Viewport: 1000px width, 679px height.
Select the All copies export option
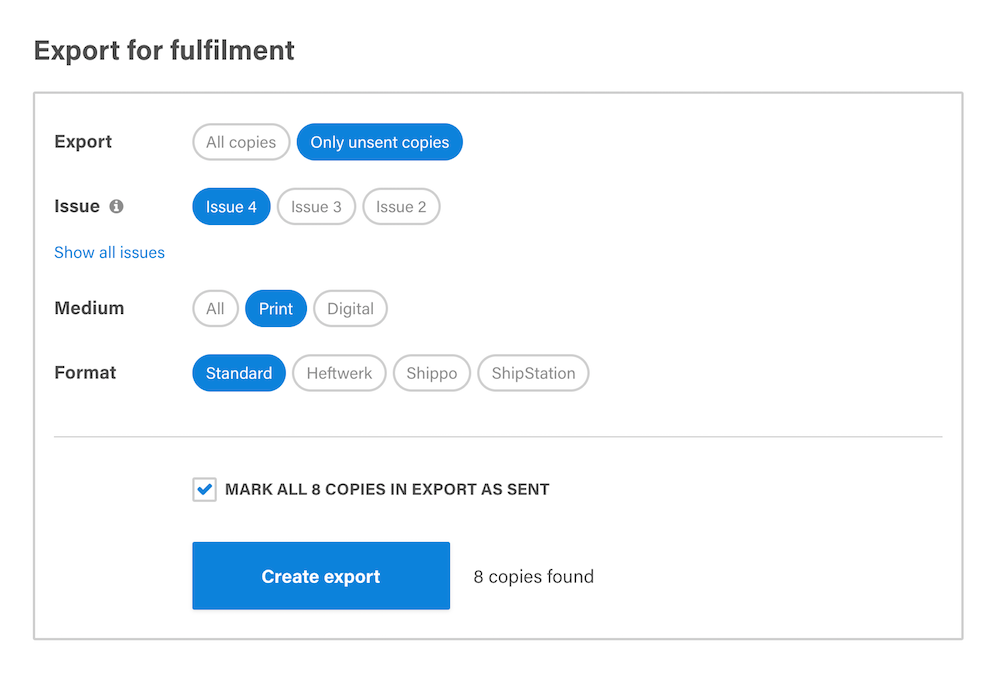(x=241, y=142)
